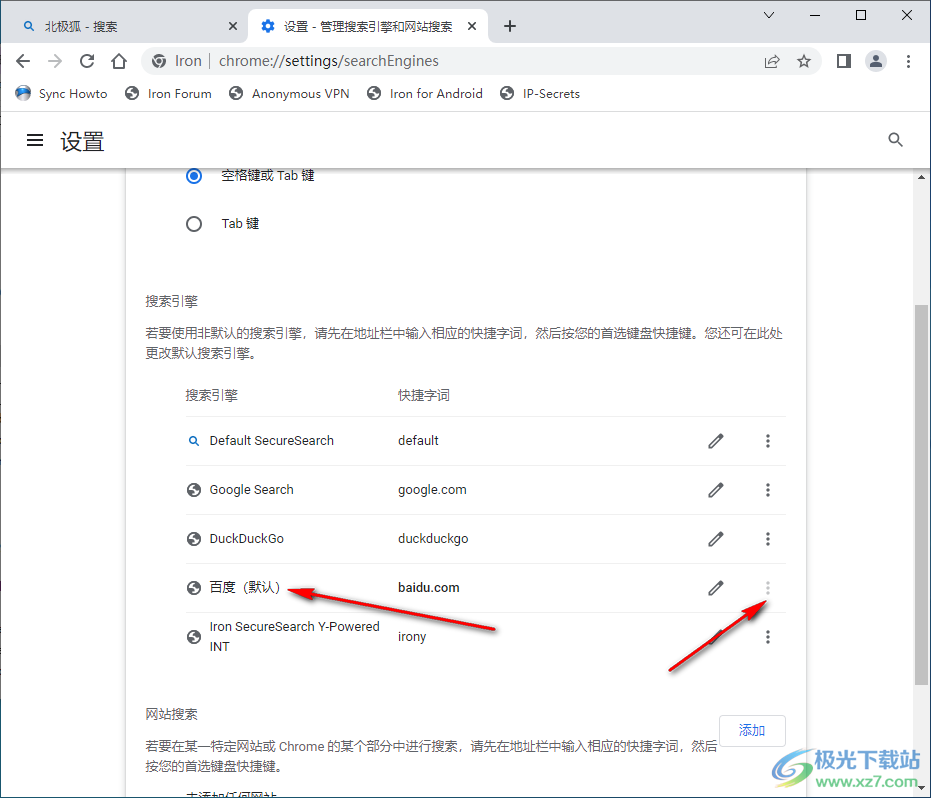Share this page using the share icon
Viewport: 931px width, 798px height.
(772, 61)
